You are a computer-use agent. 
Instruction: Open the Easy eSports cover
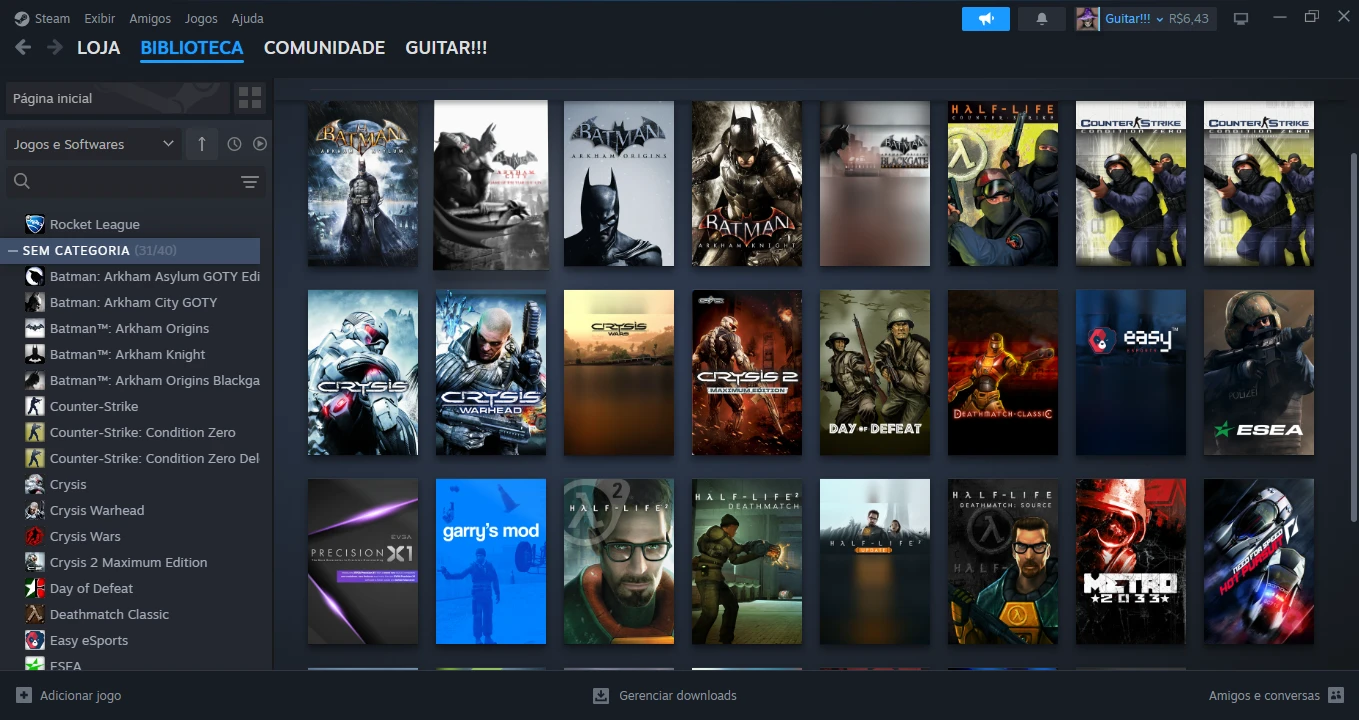pyautogui.click(x=1131, y=372)
